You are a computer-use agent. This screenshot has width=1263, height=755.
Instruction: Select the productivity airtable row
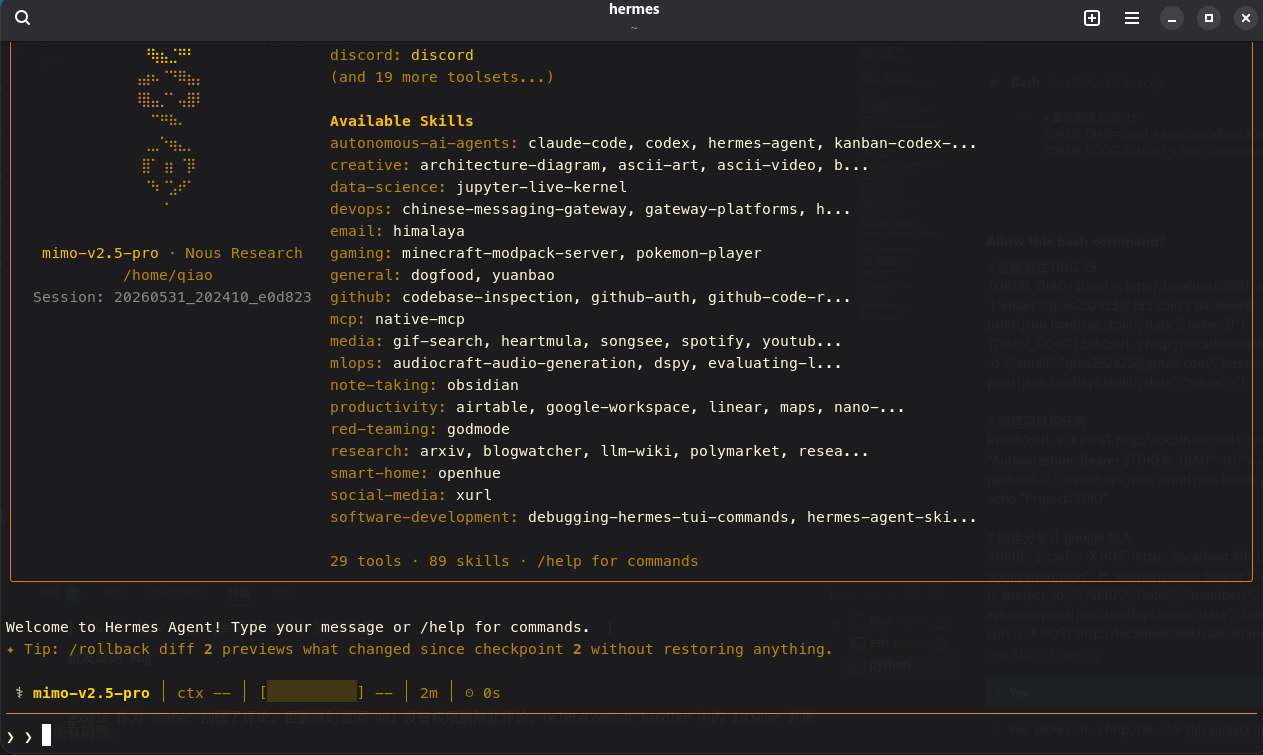pyautogui.click(x=617, y=407)
